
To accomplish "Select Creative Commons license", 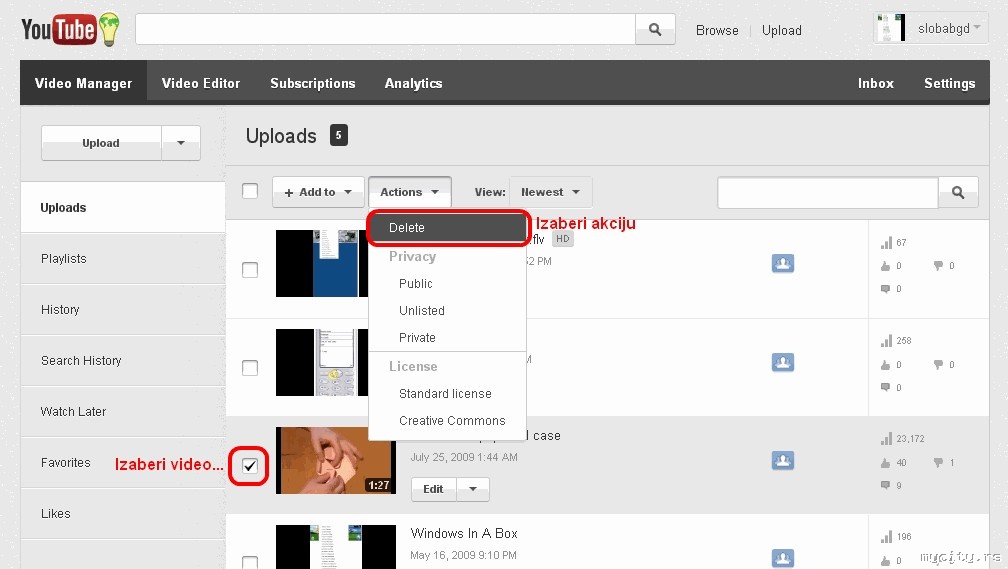I will [452, 420].
